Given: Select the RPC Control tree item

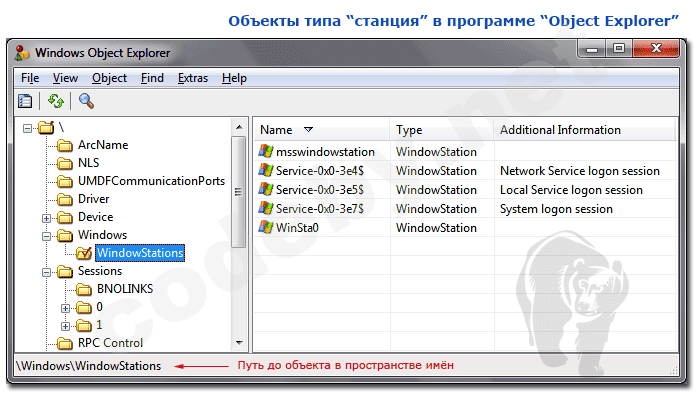Looking at the screenshot, I should tap(111, 343).
